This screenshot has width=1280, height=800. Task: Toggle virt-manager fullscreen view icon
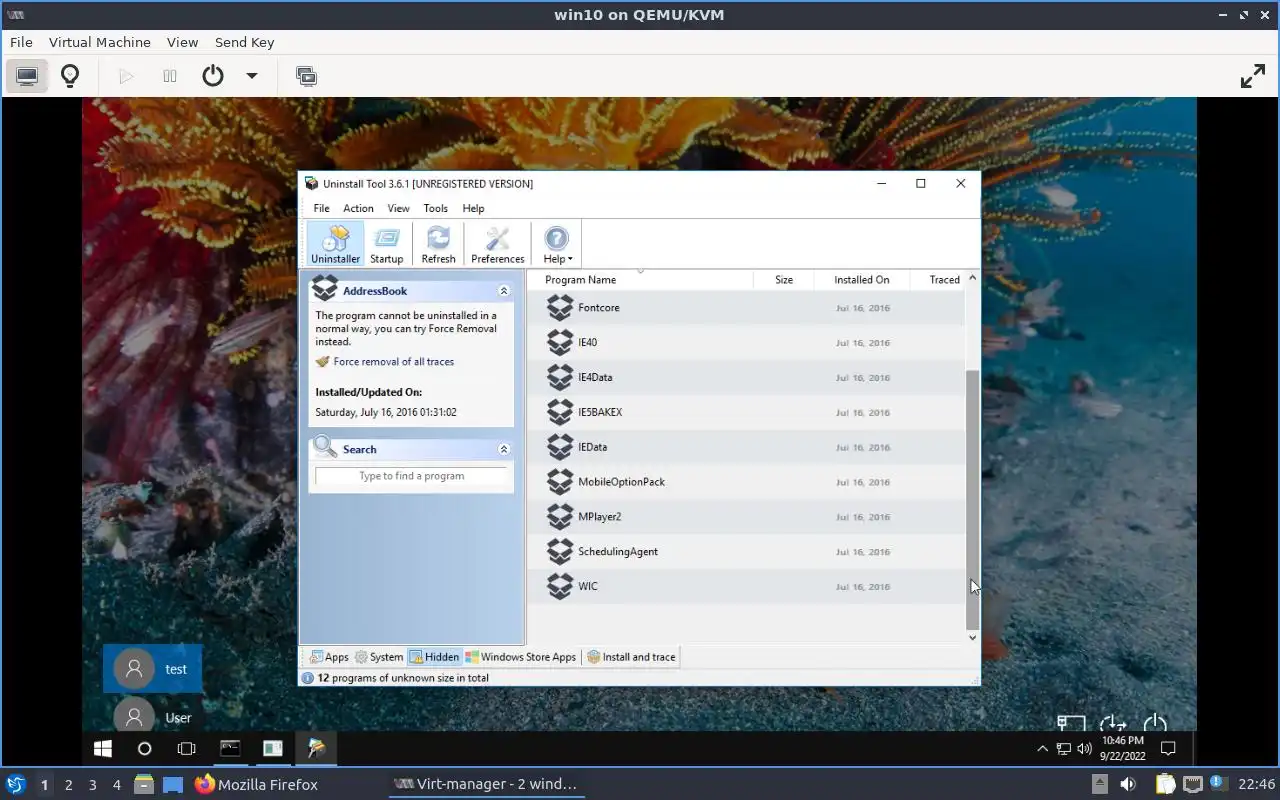pyautogui.click(x=1253, y=76)
